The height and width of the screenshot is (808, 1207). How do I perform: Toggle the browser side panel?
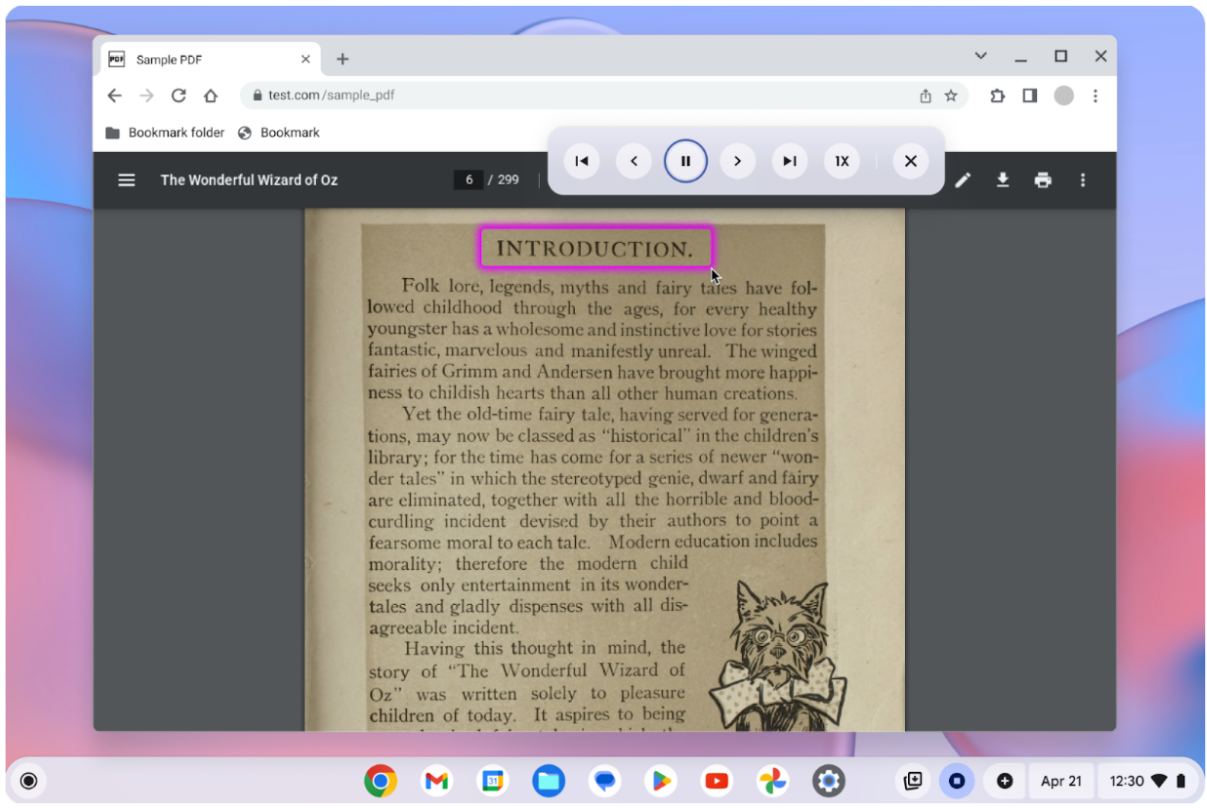click(x=1029, y=96)
